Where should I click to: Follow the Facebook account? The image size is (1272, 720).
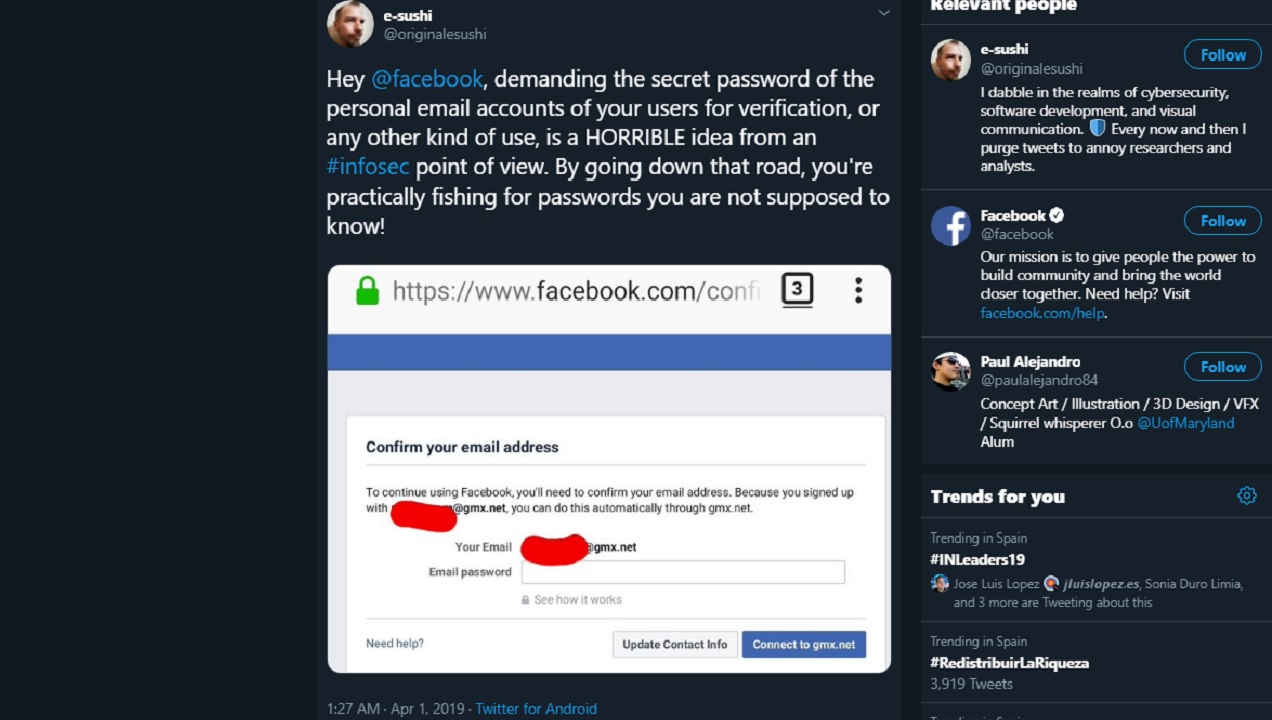pyautogui.click(x=1222, y=221)
